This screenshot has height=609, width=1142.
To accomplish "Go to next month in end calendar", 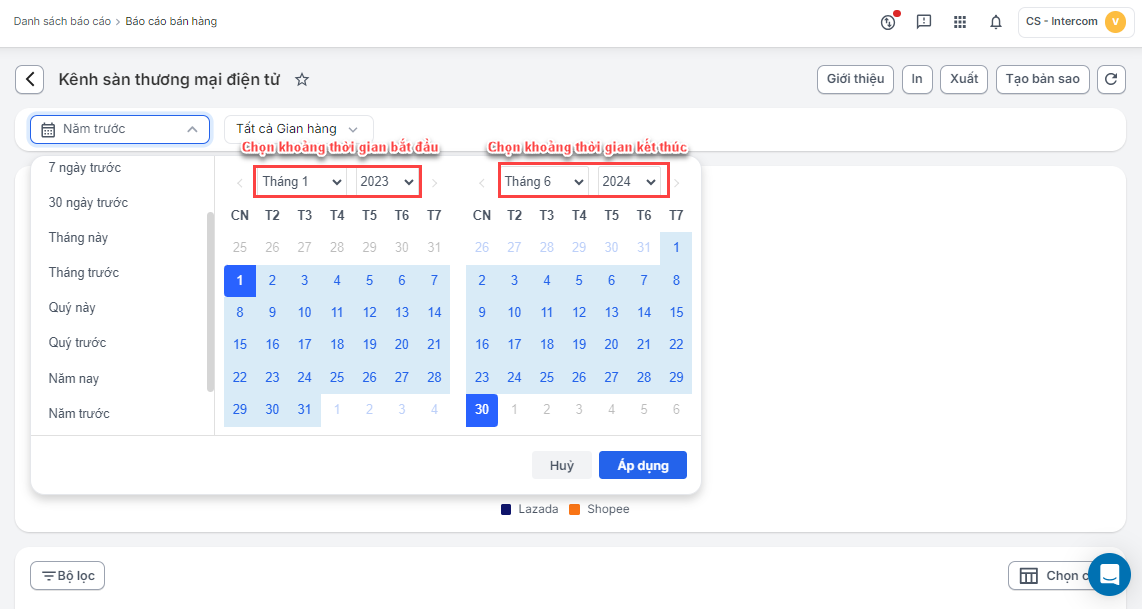I will [x=677, y=183].
